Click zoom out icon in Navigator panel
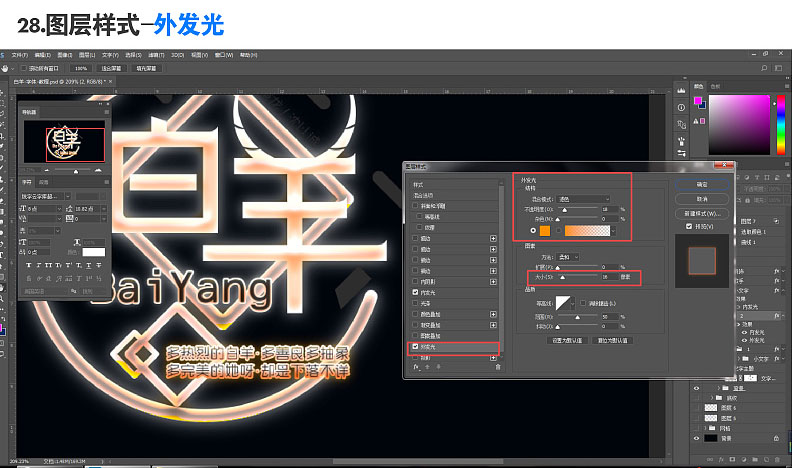Viewport: 800px width, 468px height. pos(47,170)
